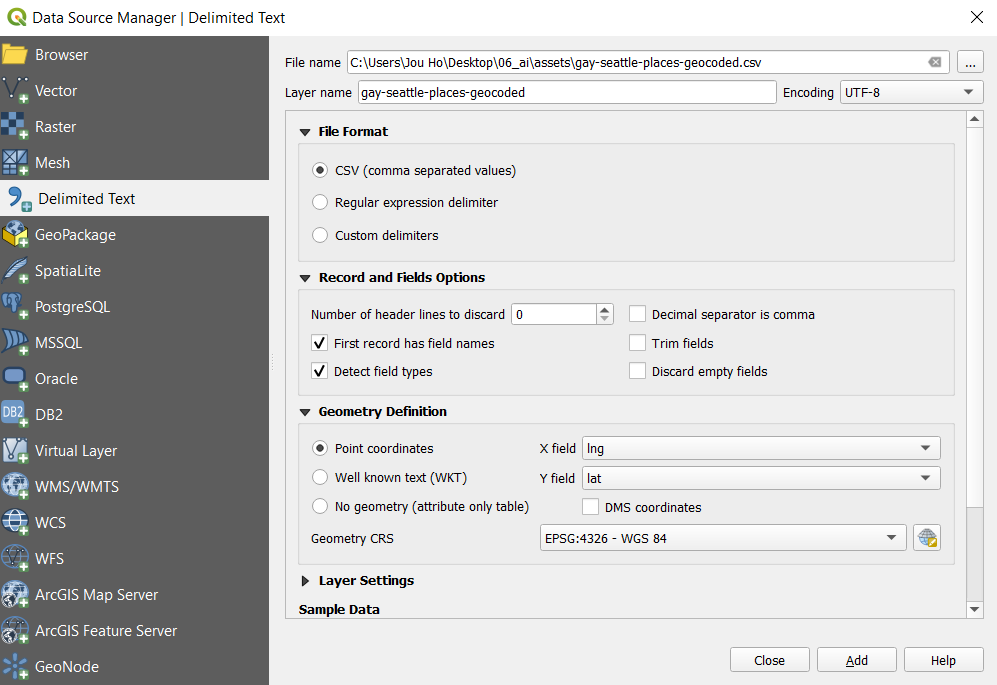Click the Virtual Layer icon
Viewport: 997px width, 685px height.
15,451
